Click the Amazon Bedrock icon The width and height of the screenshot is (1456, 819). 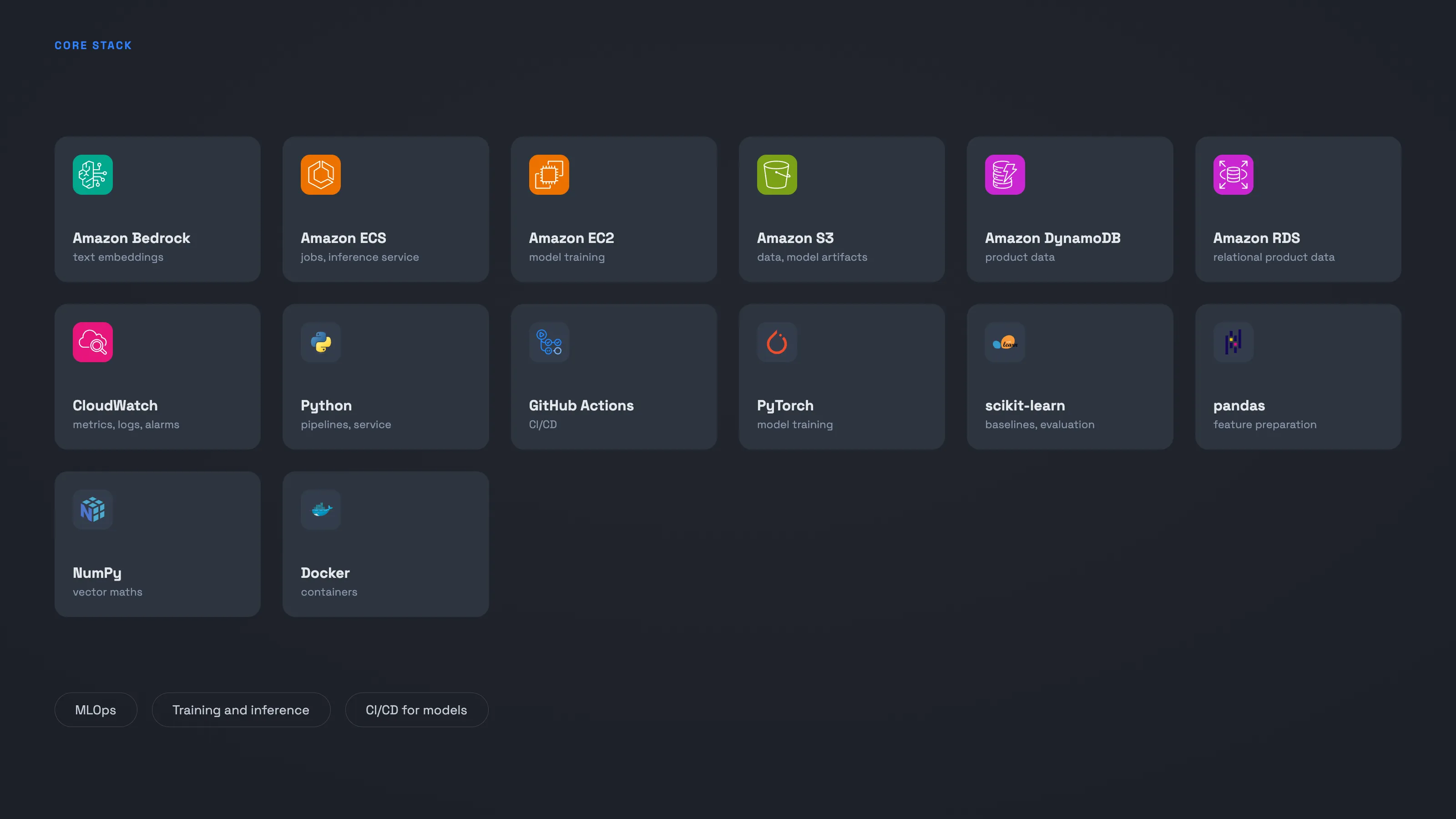[93, 175]
